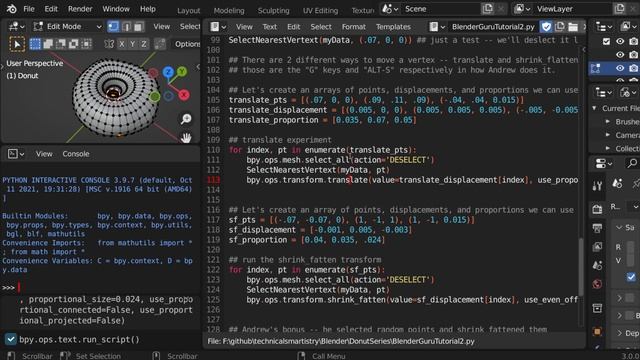Click the green Y axis gizmo ball
Image resolution: width=640 pixels, height=360 pixels.
pos(182,71)
